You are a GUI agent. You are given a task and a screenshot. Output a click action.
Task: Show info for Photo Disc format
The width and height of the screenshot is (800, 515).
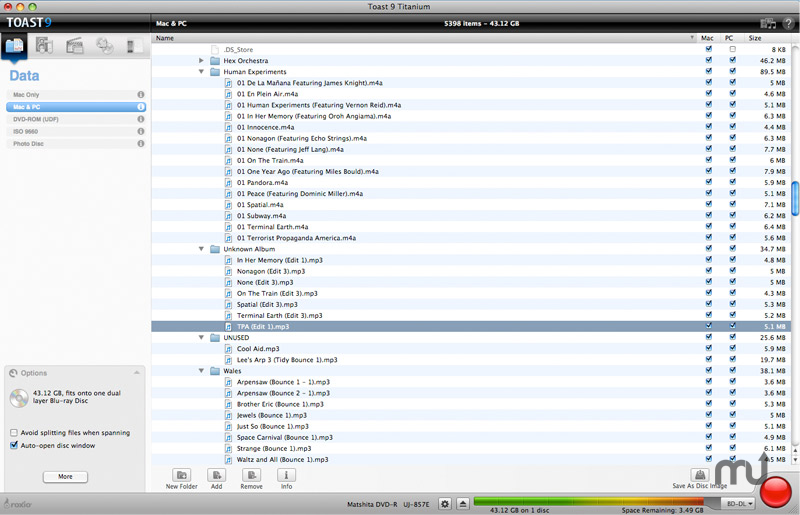tap(141, 143)
